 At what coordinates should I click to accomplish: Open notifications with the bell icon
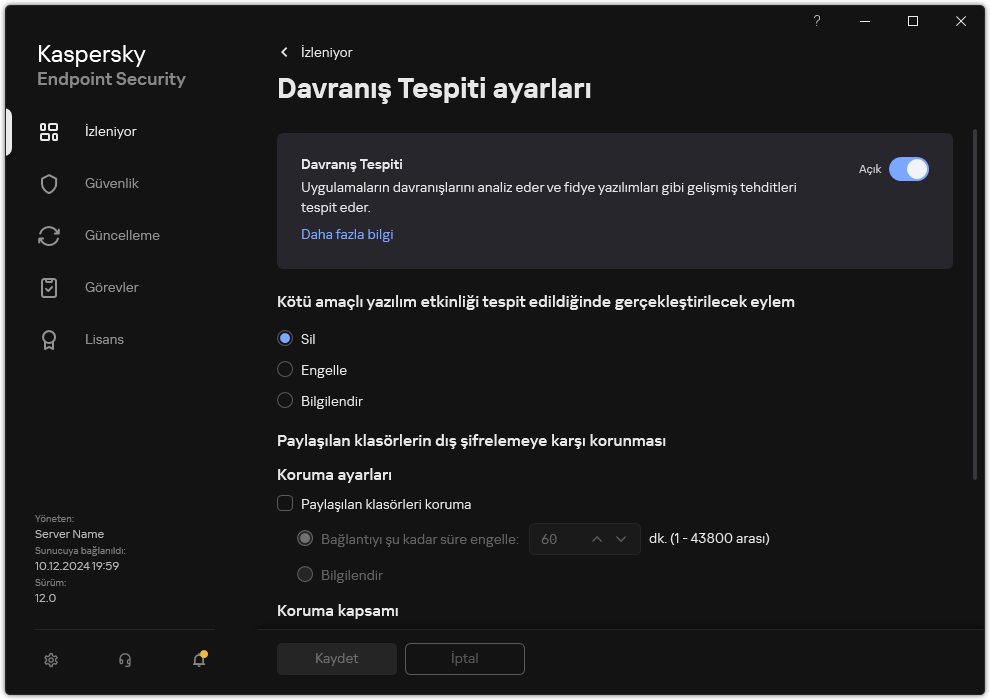click(198, 660)
